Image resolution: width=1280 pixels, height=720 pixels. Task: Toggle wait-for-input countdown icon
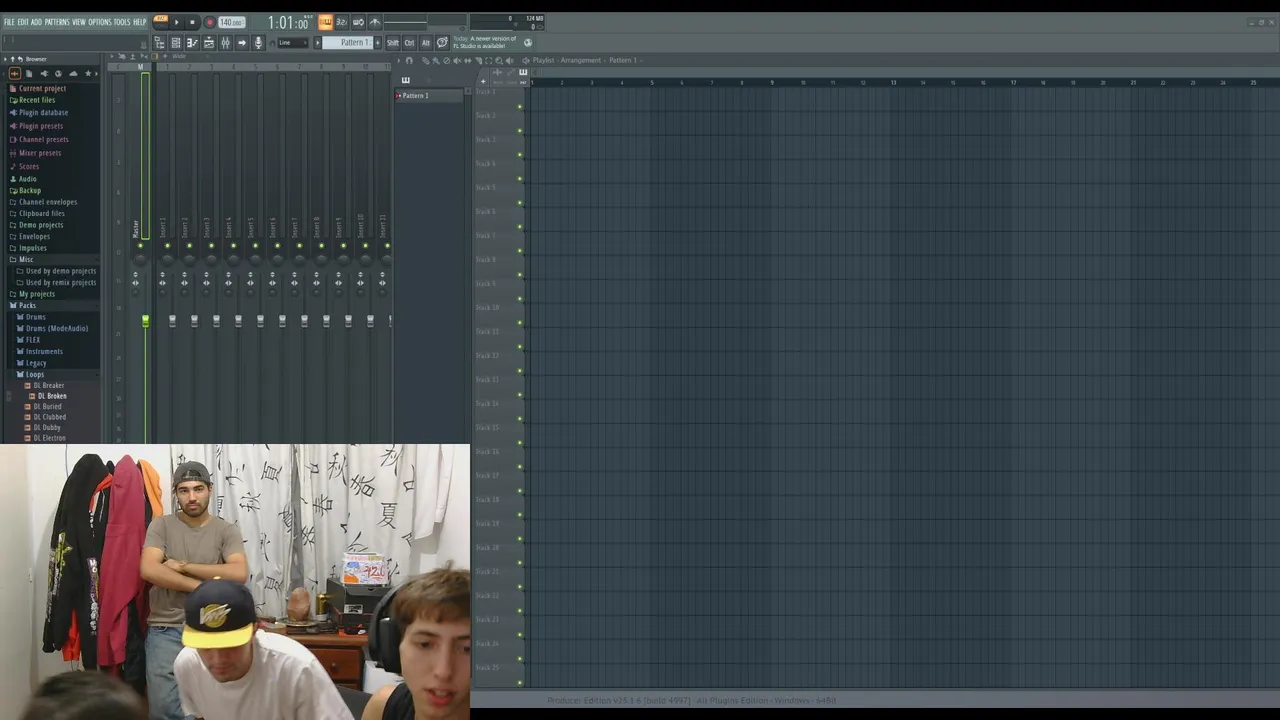pyautogui.click(x=341, y=22)
